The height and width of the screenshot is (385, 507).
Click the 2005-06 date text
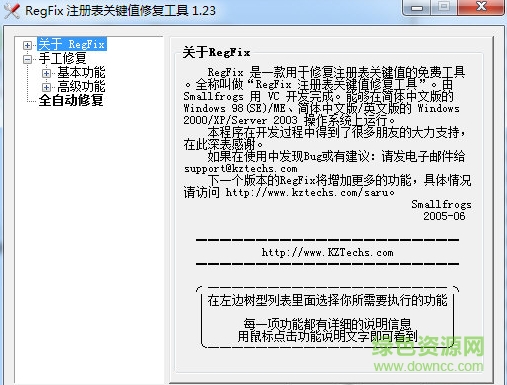[x=444, y=216]
